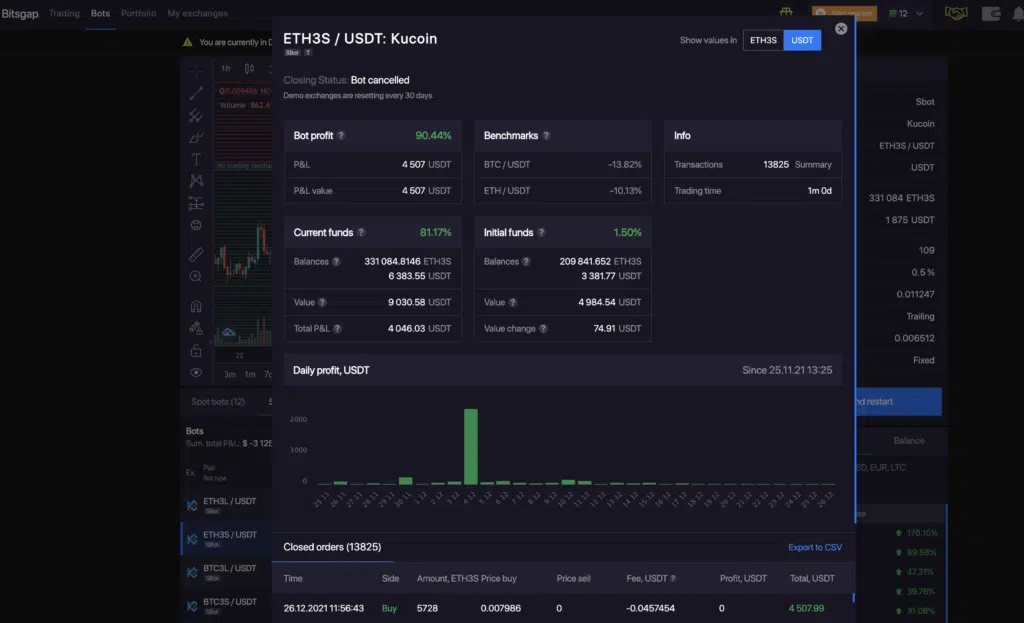Screen dimensions: 1024x623
Task: Click the blue restart button behind dialog
Action: point(899,402)
